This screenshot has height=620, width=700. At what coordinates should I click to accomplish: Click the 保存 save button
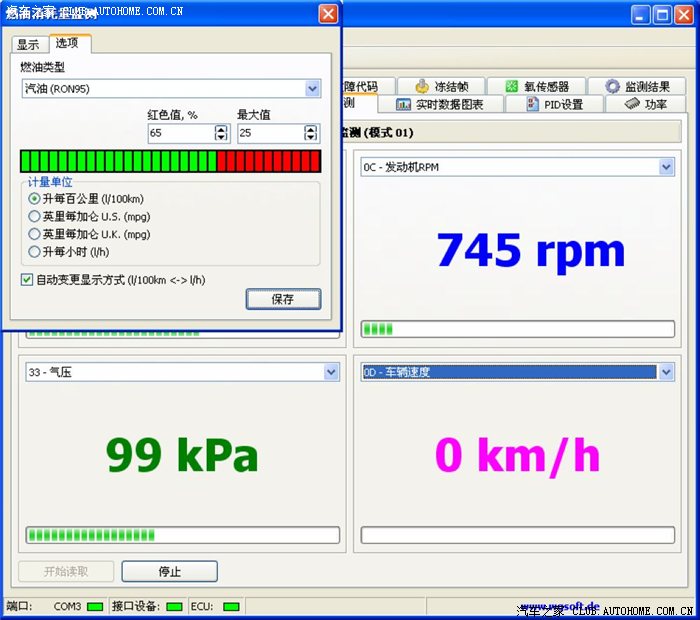pos(283,299)
